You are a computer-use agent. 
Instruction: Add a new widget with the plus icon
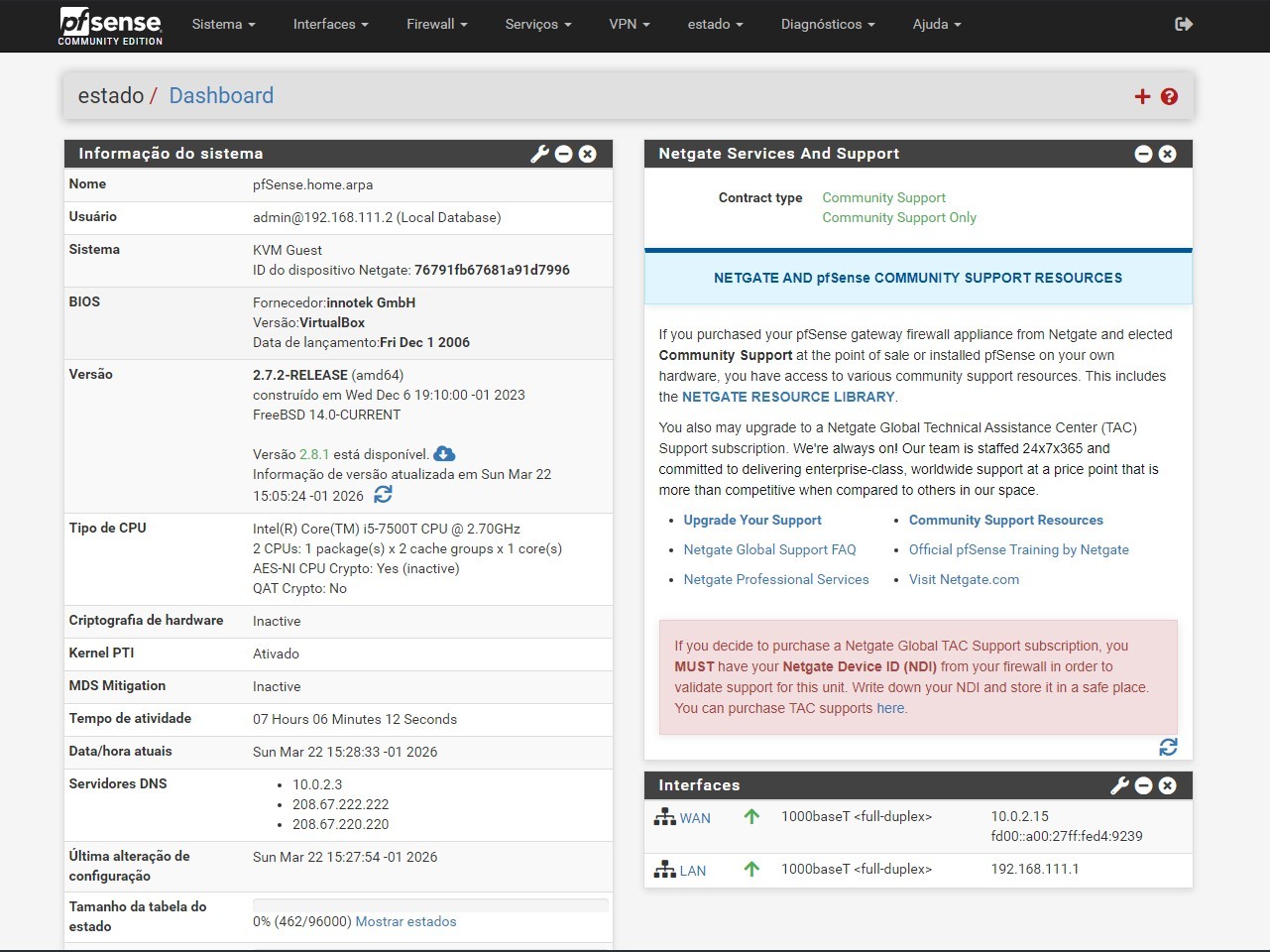(1142, 95)
